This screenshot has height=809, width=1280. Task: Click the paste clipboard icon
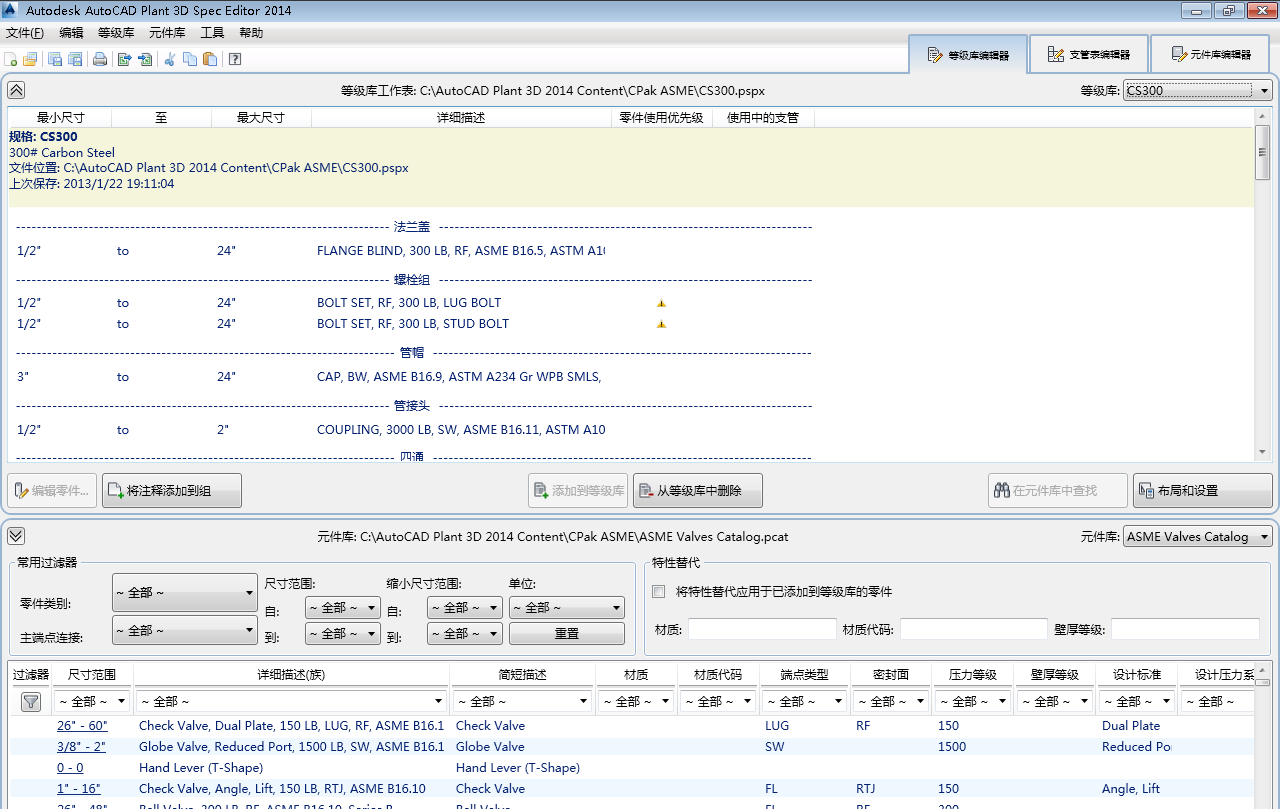210,59
